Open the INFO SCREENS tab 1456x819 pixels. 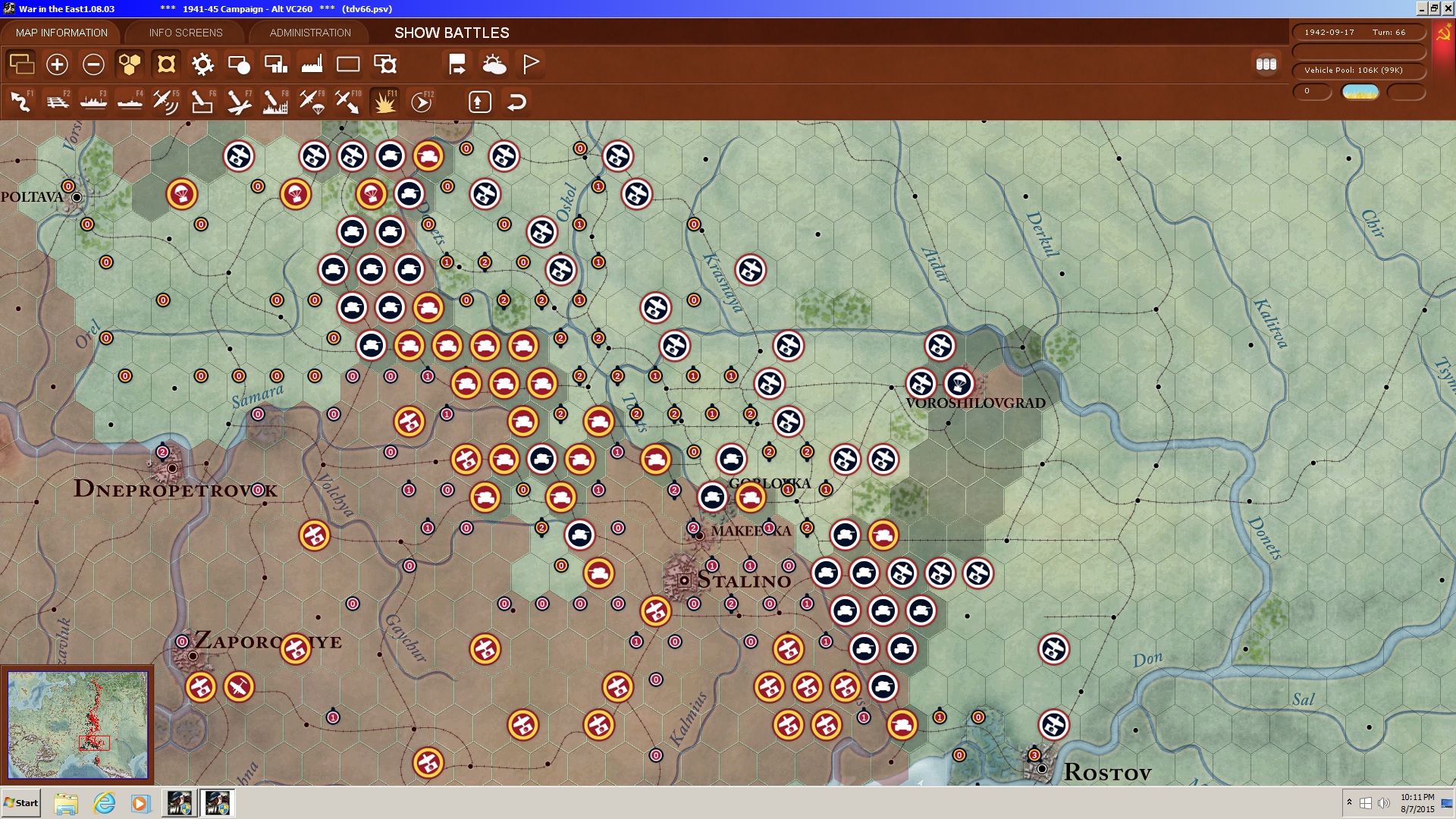[186, 33]
